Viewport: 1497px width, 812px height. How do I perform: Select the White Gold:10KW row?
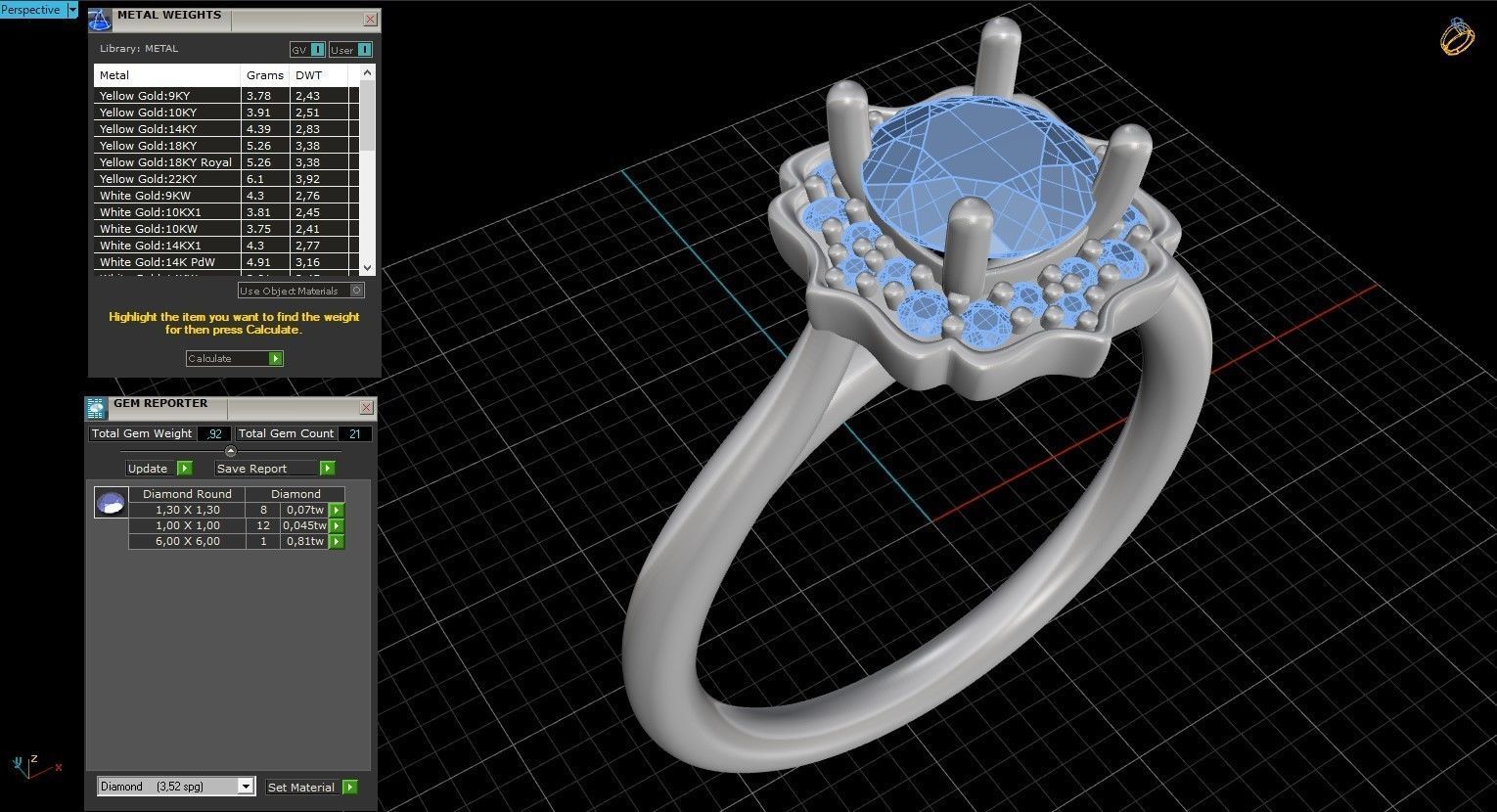227,229
